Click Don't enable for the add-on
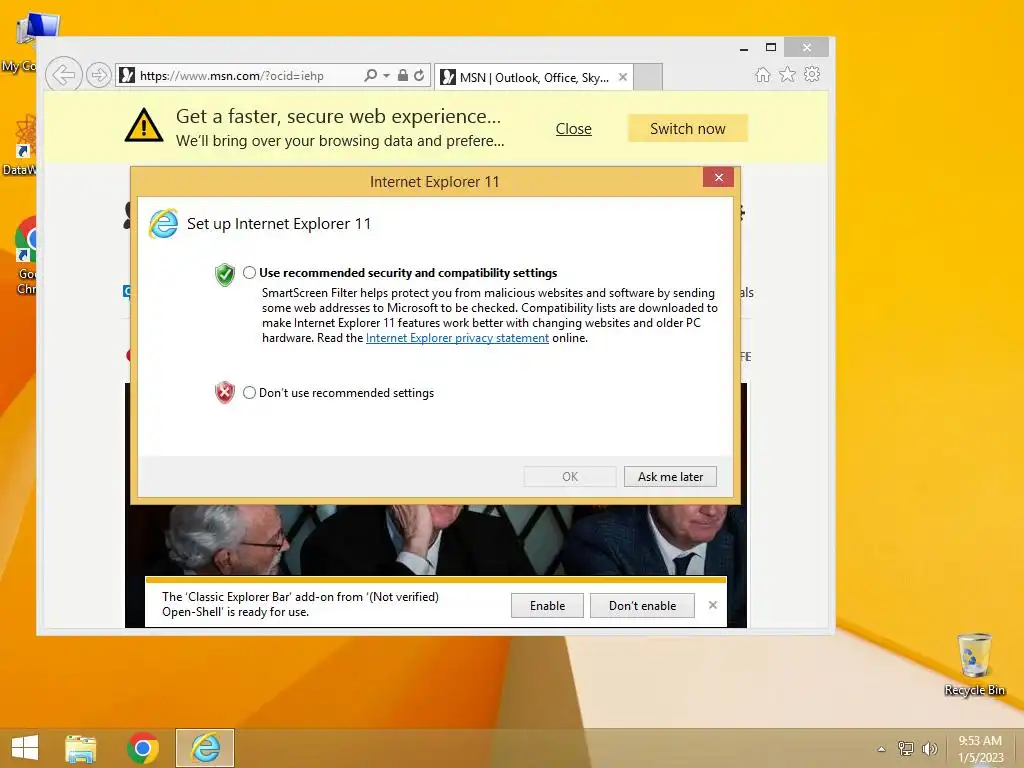Viewport: 1024px width, 768px height. [643, 605]
